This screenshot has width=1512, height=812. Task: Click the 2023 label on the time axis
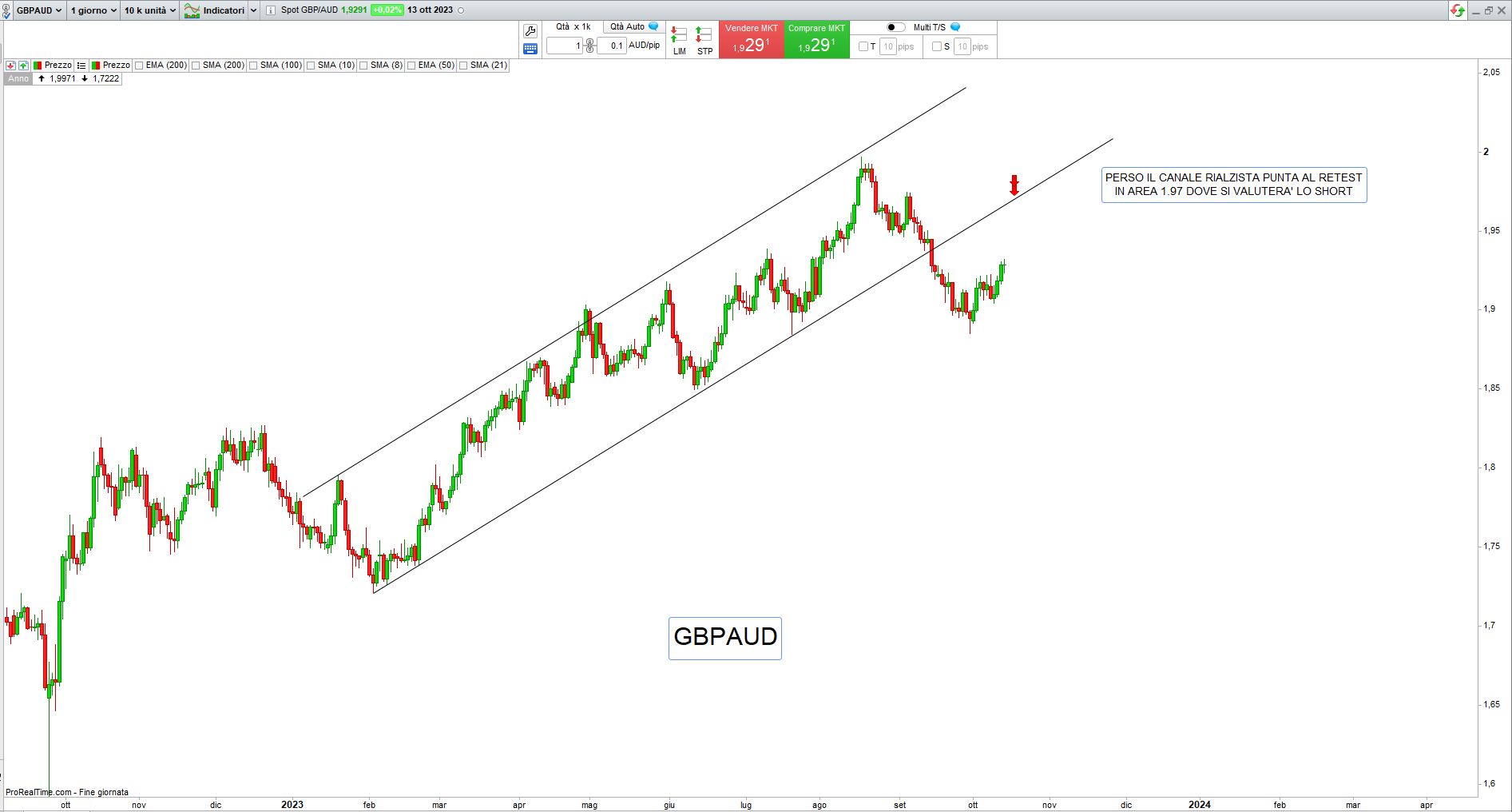292,805
